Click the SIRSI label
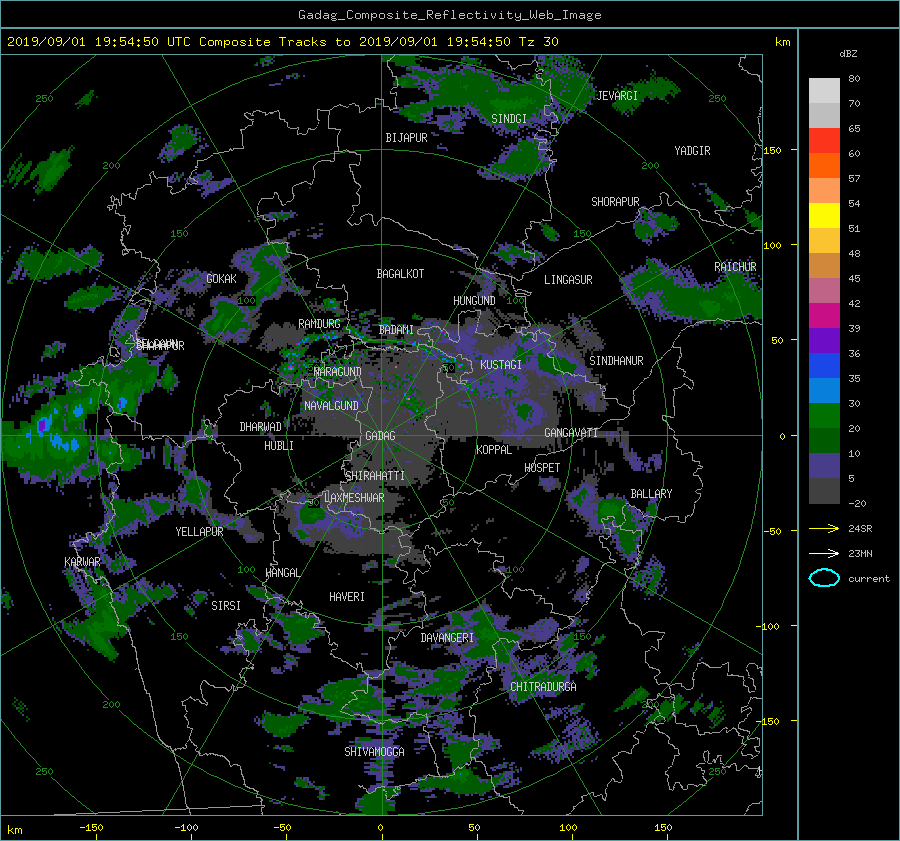The width and height of the screenshot is (900, 841). click(x=226, y=606)
